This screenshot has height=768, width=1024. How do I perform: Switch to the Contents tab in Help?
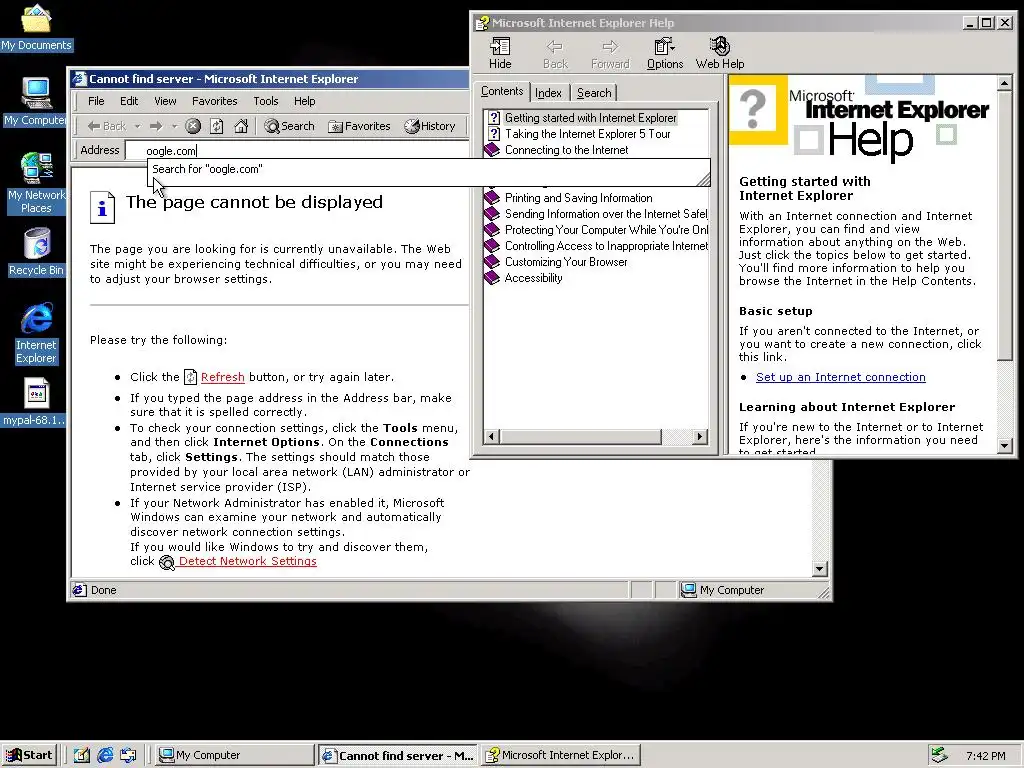point(502,91)
